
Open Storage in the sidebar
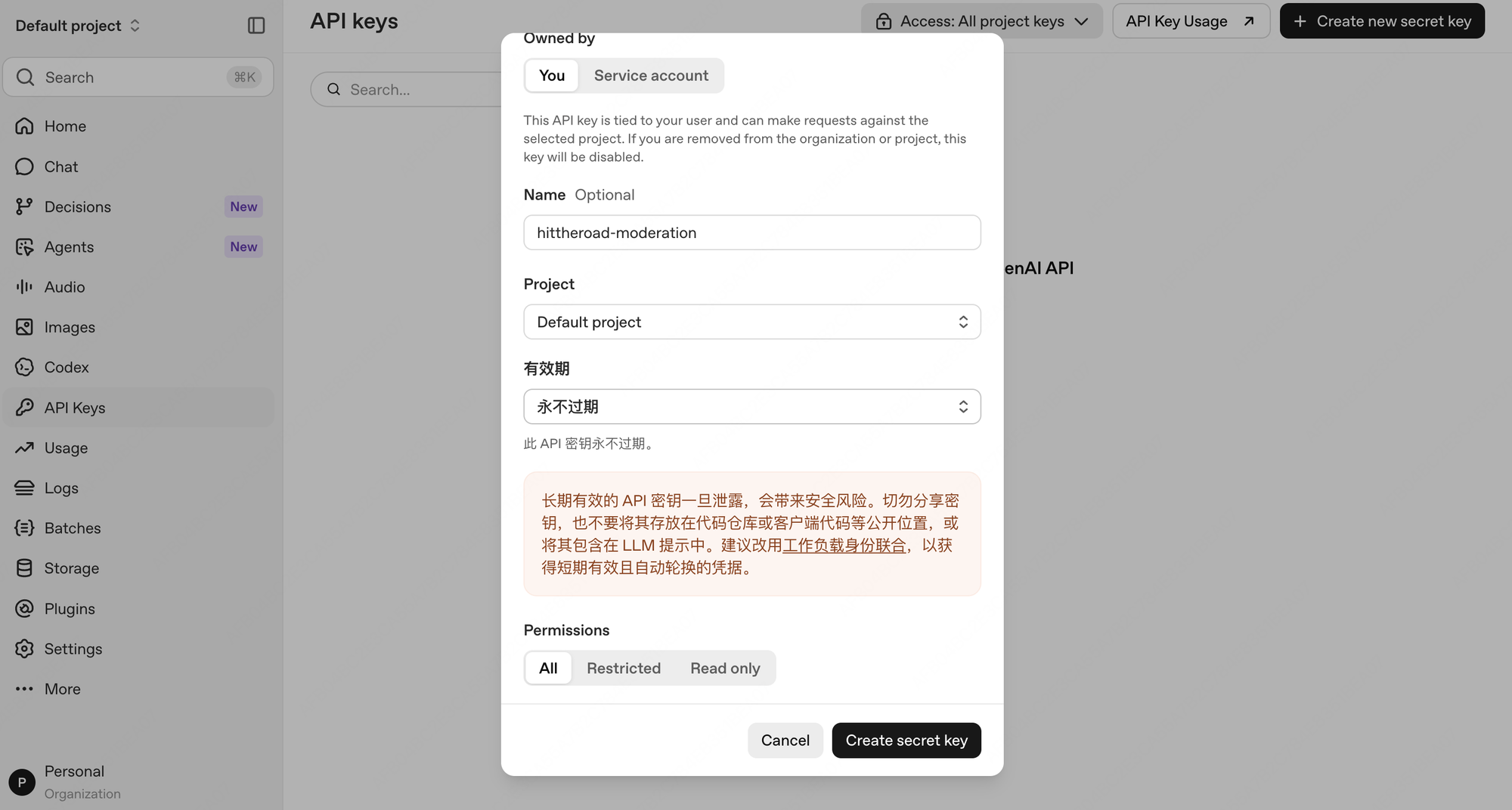click(138, 568)
